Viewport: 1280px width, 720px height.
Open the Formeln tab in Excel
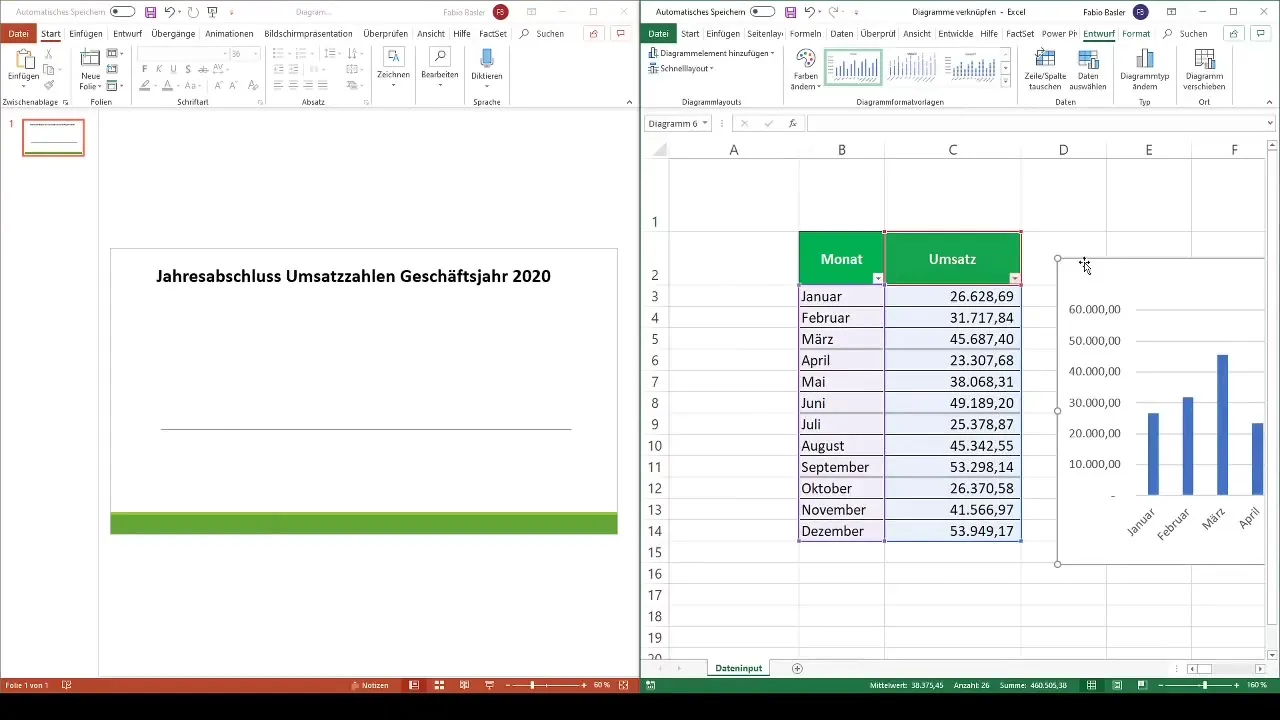pos(805,33)
